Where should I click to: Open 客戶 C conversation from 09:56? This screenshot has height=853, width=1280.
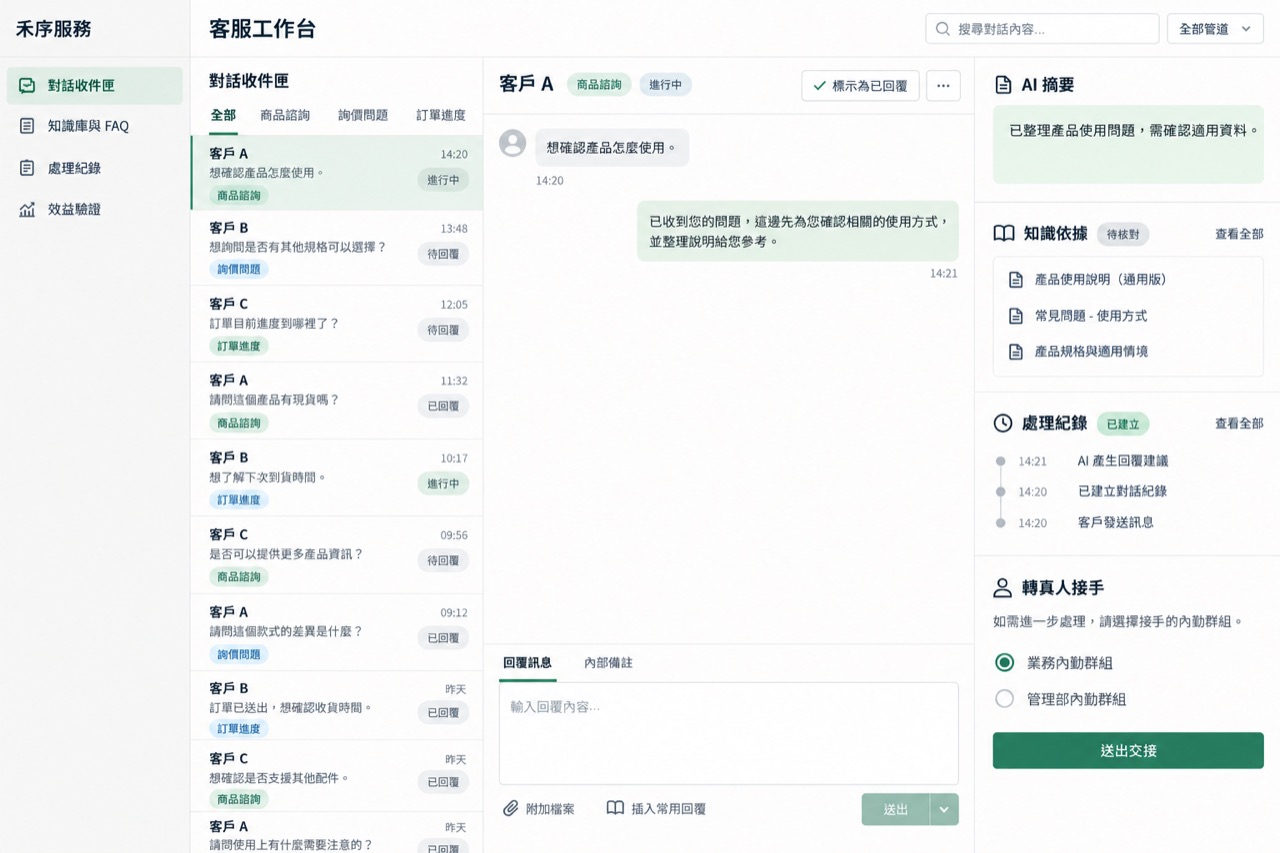337,555
